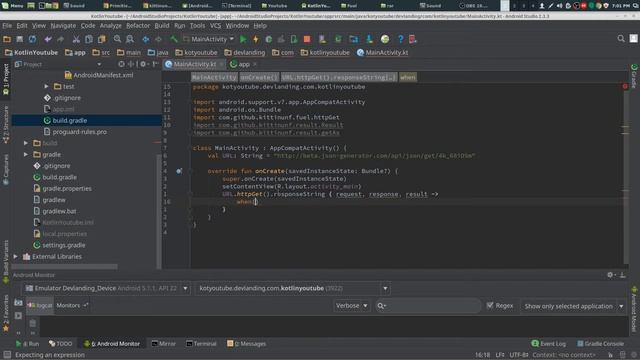Open the 4: Run tool window

[27, 344]
